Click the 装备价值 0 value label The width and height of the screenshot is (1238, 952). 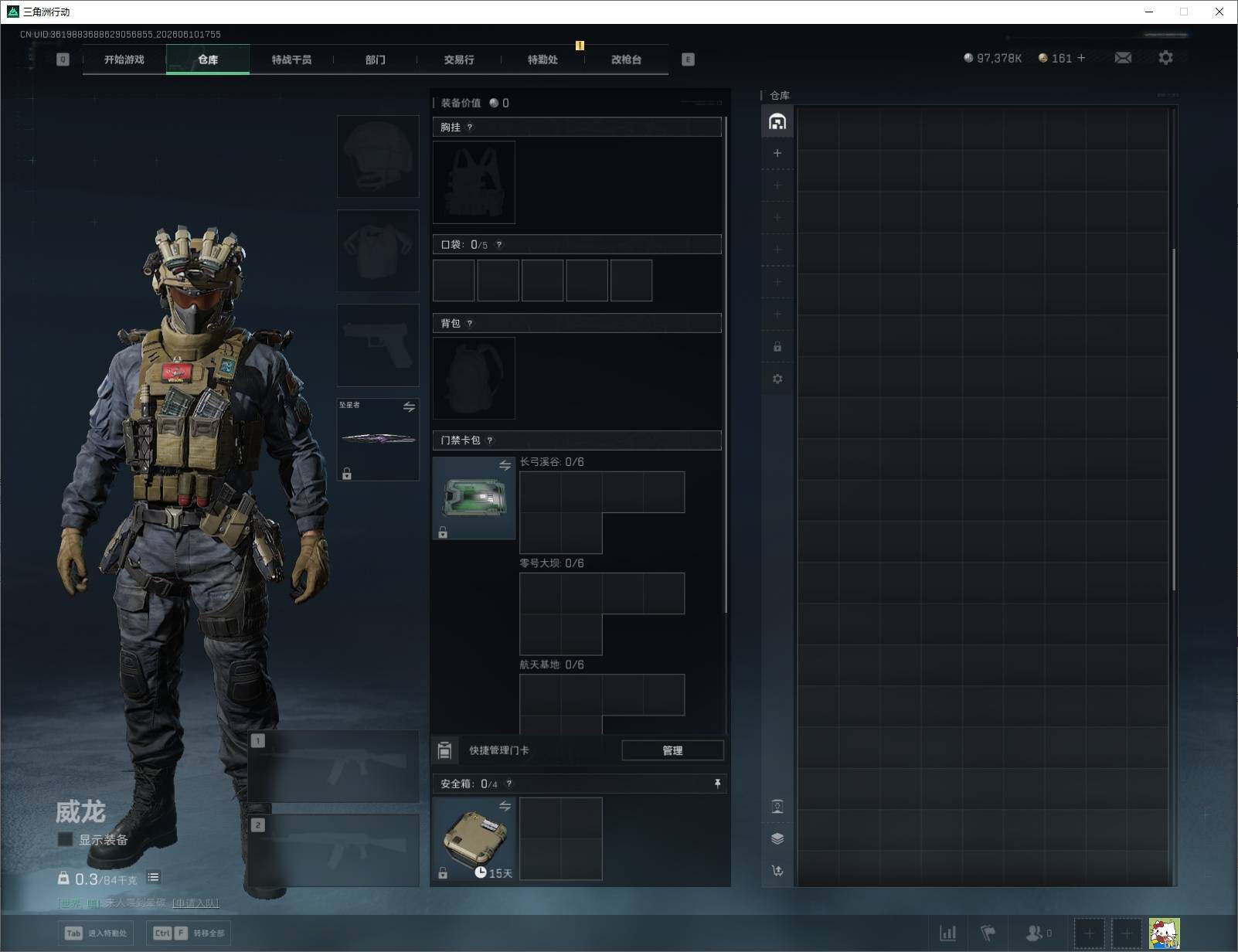pyautogui.click(x=474, y=103)
